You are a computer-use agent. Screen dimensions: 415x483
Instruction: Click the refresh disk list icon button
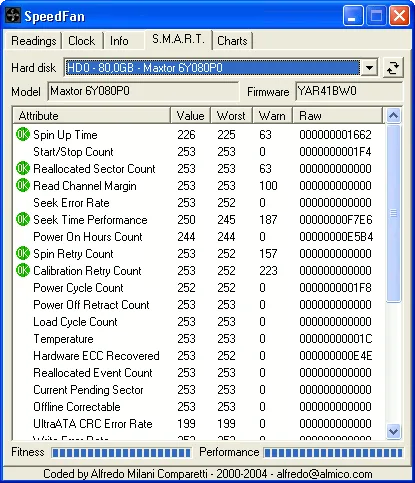click(x=393, y=68)
